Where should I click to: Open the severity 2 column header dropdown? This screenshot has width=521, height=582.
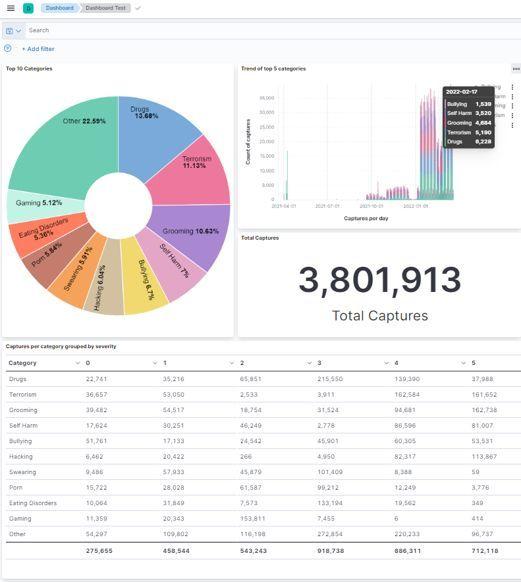[x=309, y=363]
